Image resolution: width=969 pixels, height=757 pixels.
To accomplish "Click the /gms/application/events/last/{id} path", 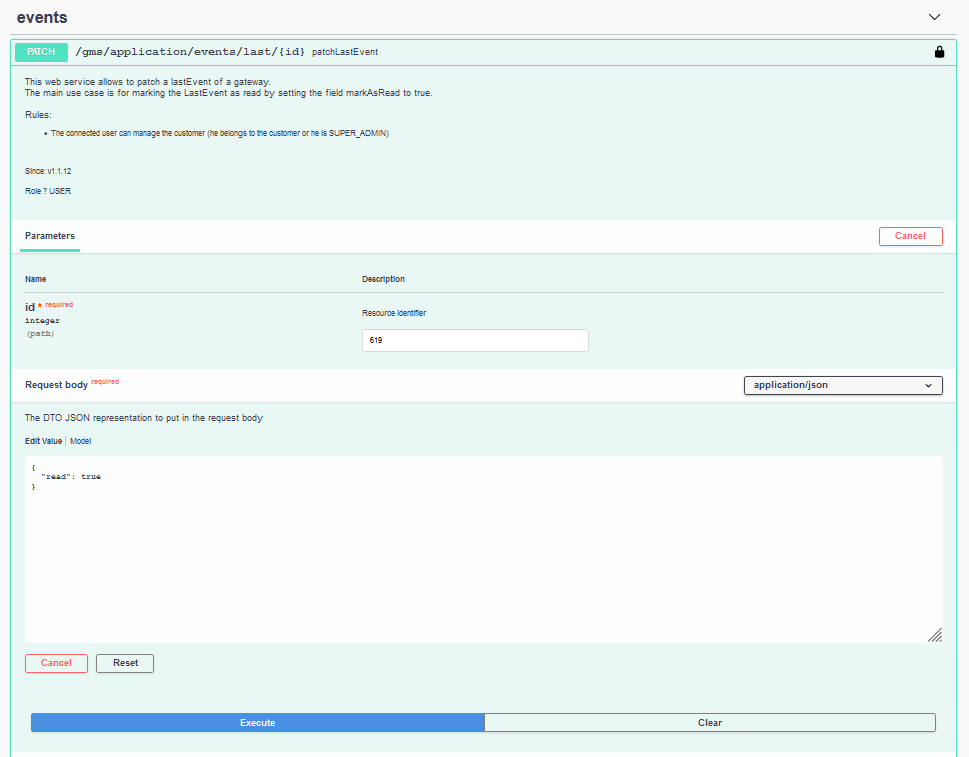I will [190, 52].
